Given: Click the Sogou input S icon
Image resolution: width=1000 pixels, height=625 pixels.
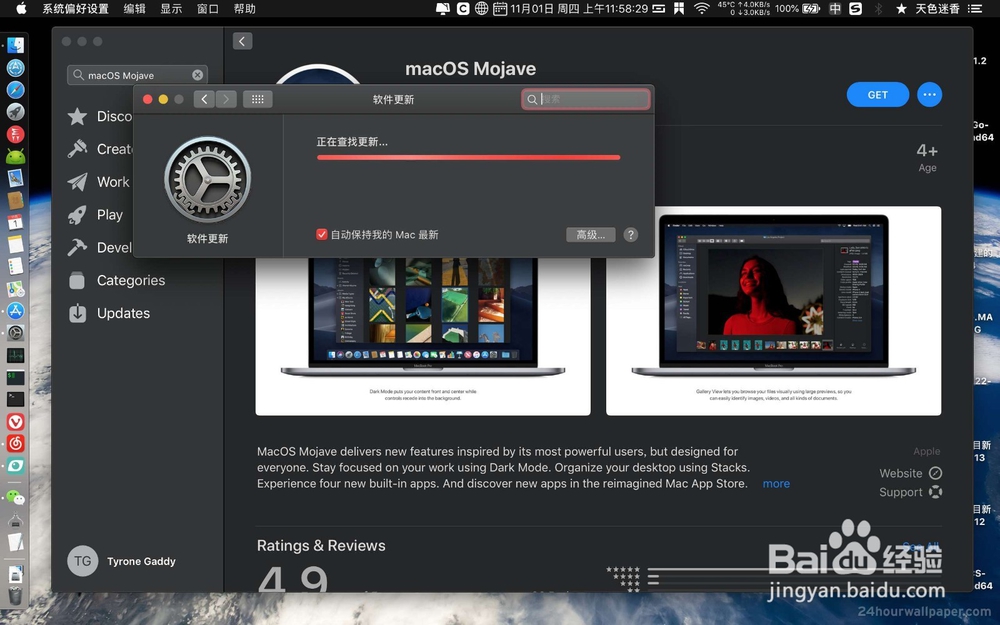Looking at the screenshot, I should coord(856,8).
